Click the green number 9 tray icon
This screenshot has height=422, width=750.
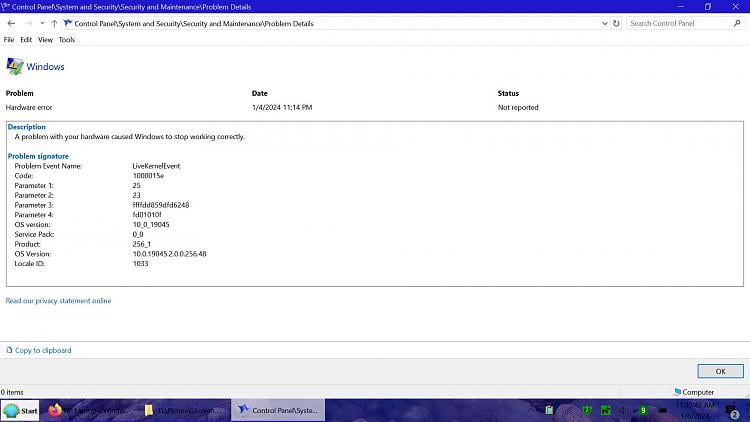tap(643, 410)
